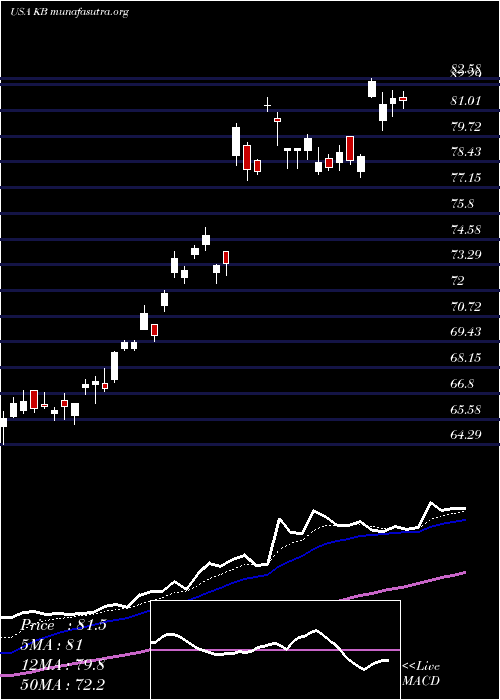This screenshot has height=700, width=500.
Task: Select the 77.15 price axis label
Action: tap(466, 178)
